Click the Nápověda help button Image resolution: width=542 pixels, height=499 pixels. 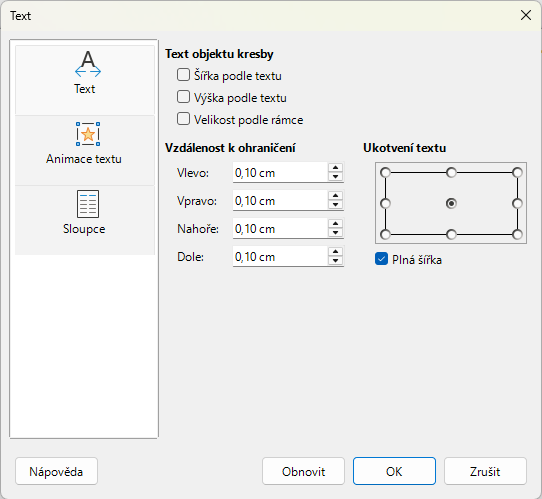56,471
